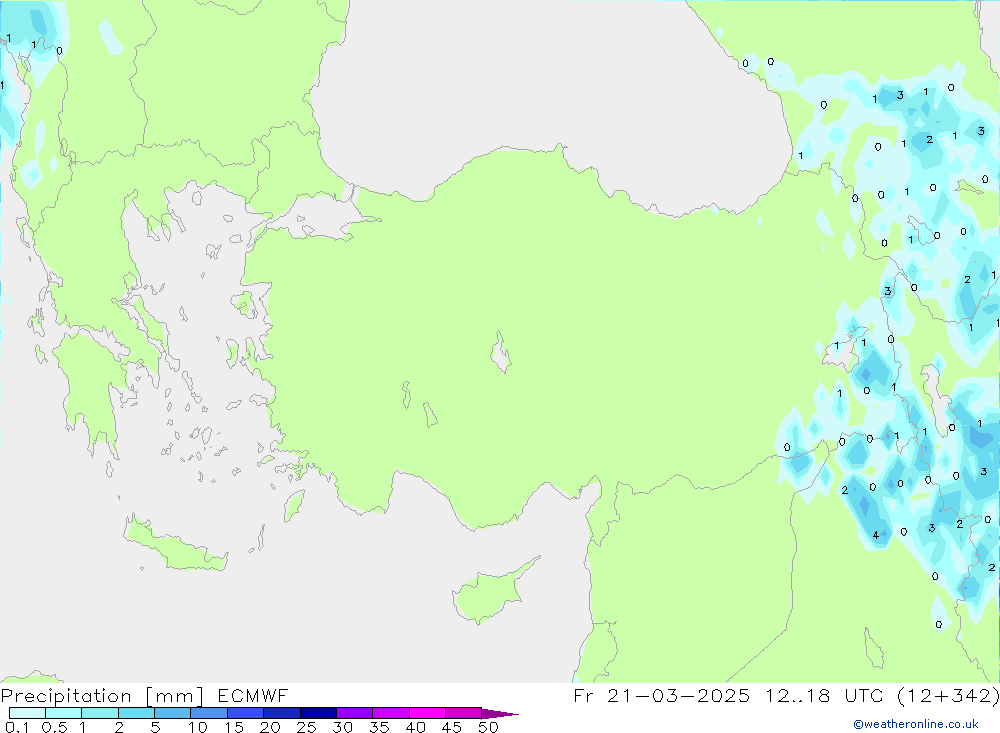1000x733 pixels.
Task: Click the "12..18 UTC" time range text
Action: click(x=823, y=695)
